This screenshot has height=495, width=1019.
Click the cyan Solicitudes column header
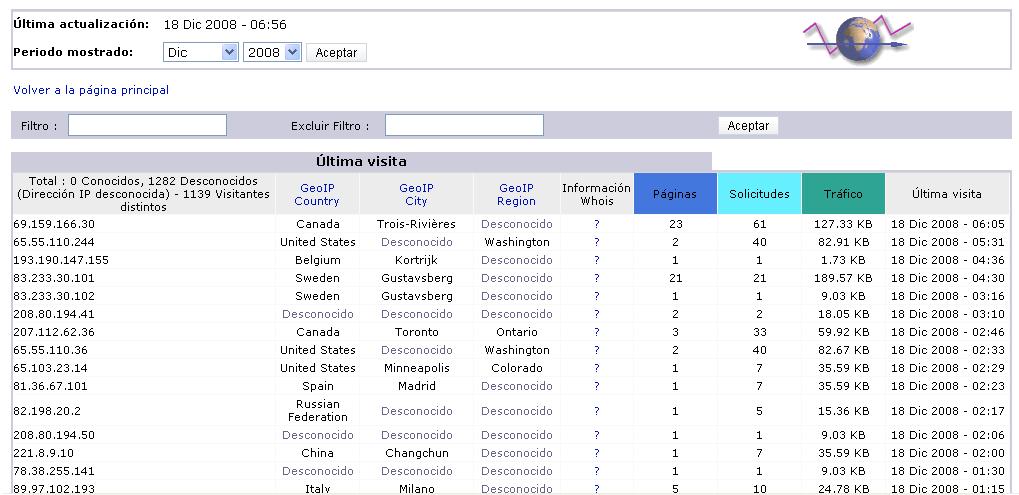[759, 194]
